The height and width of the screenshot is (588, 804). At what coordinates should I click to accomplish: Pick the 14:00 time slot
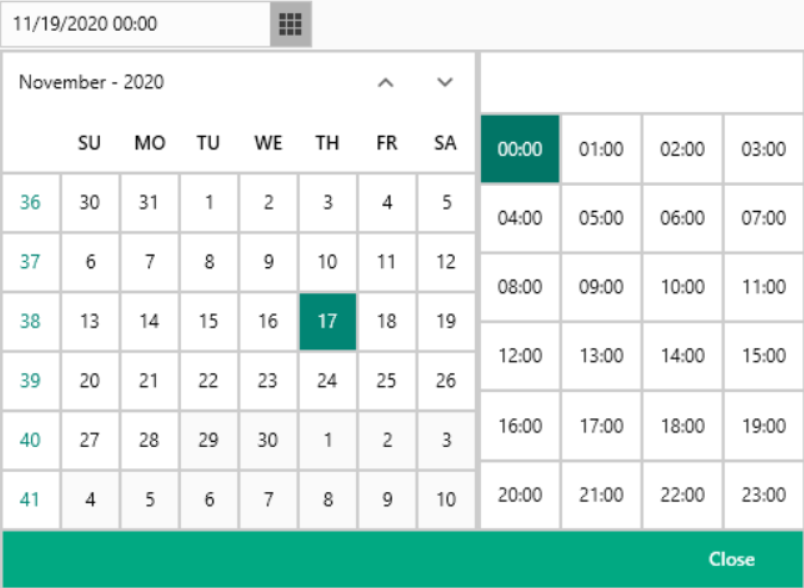[x=682, y=356]
